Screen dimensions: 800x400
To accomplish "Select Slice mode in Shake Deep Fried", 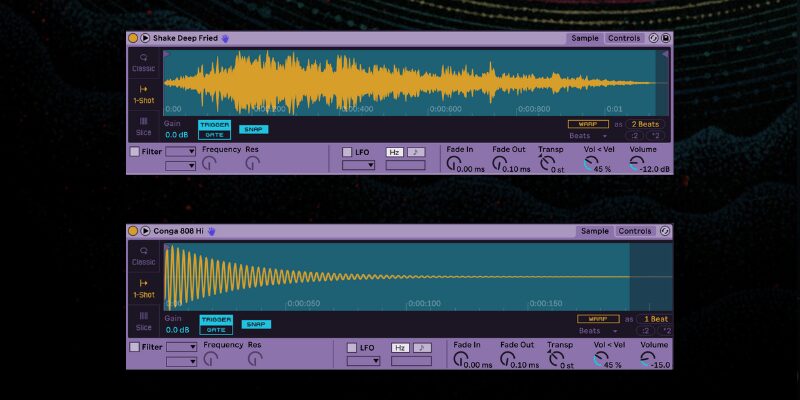I will click(x=144, y=126).
